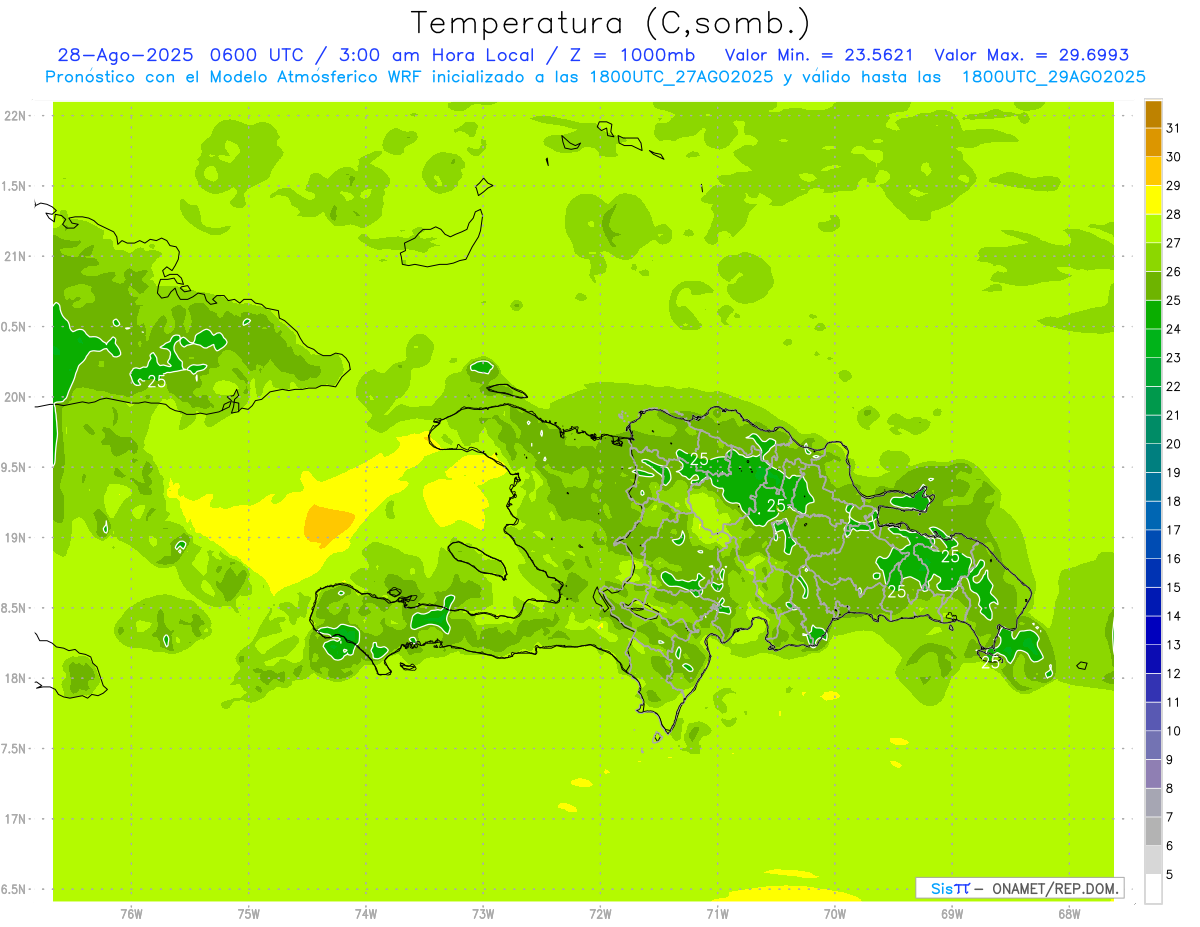Click the 'SisTT – ONAMET/REP.DOM.' credit box
This screenshot has width=1200, height=927.
click(1019, 888)
